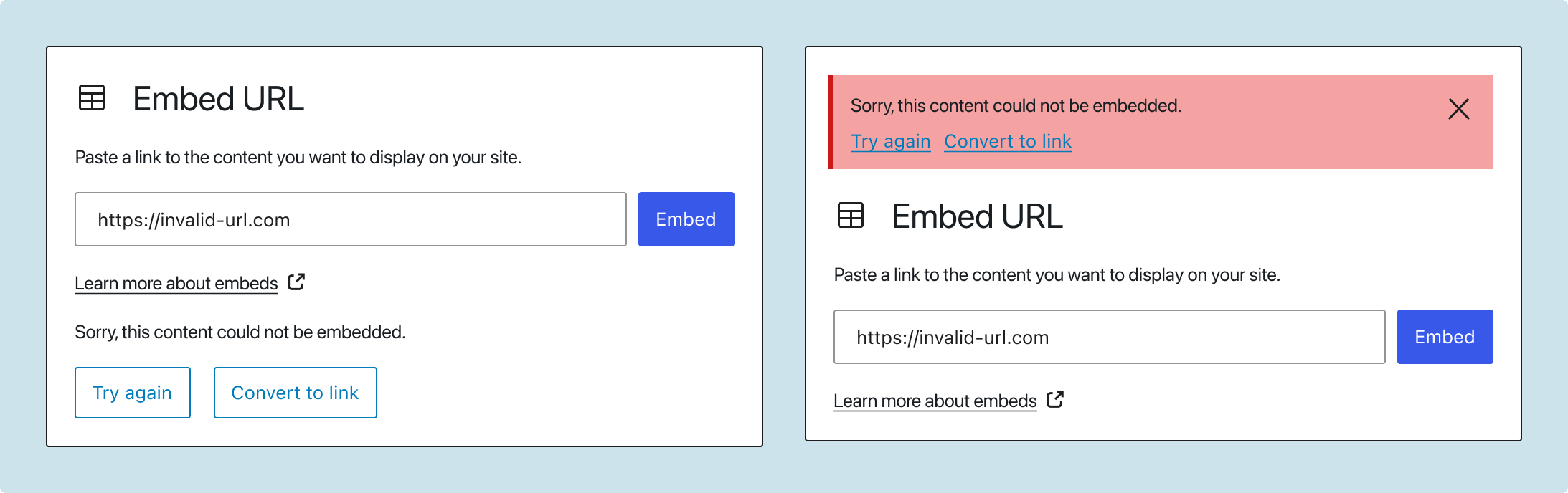Screen dimensions: 1568x493
Task: Click the table glyph inside the right embed icon
Action: pos(851,216)
